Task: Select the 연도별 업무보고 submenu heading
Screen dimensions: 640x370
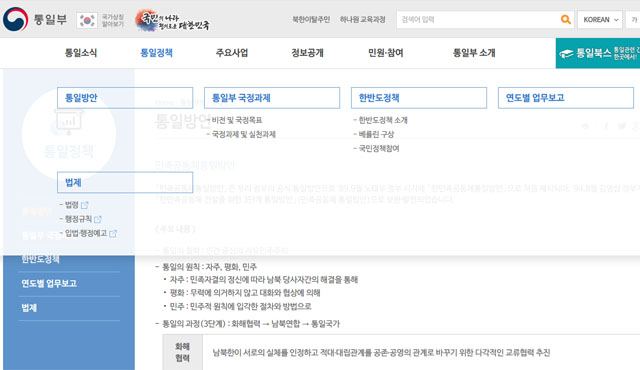Action: [566, 98]
